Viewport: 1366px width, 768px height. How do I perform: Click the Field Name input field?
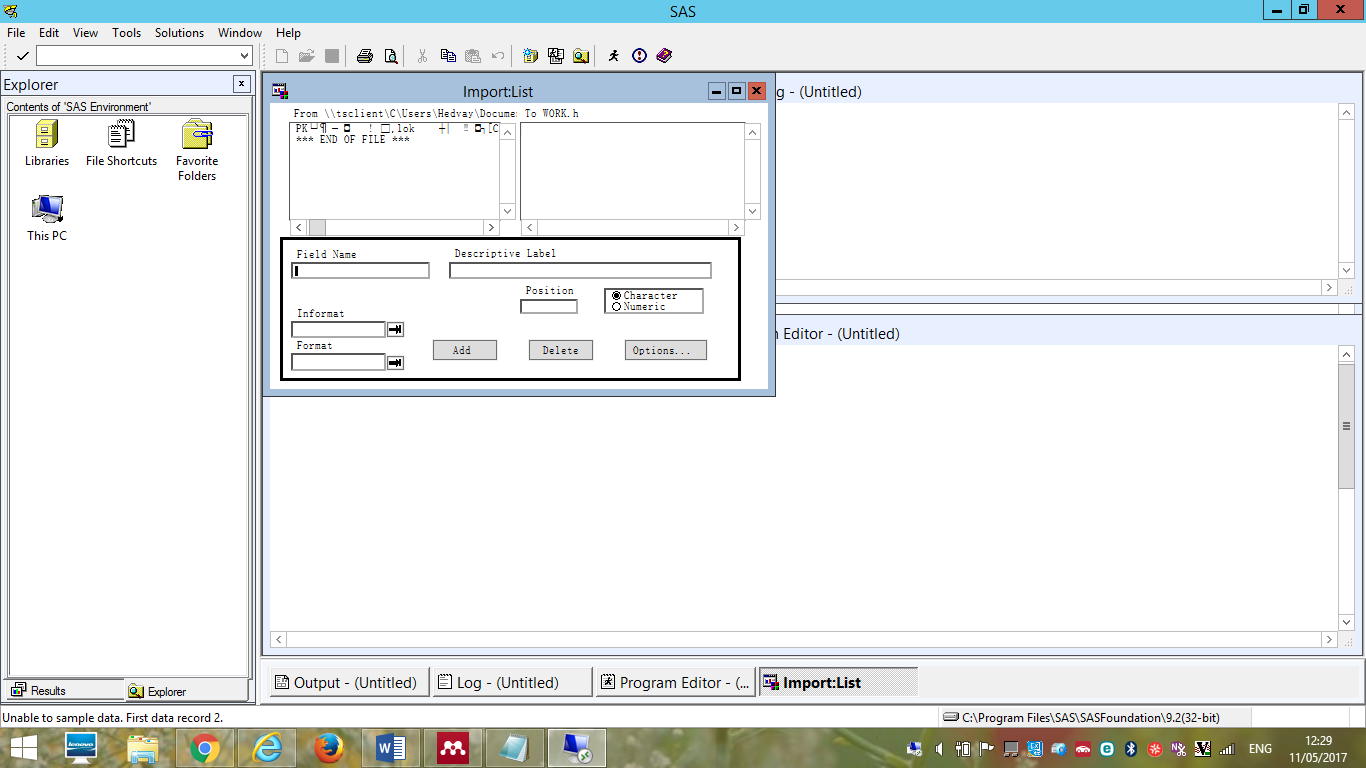pos(360,271)
